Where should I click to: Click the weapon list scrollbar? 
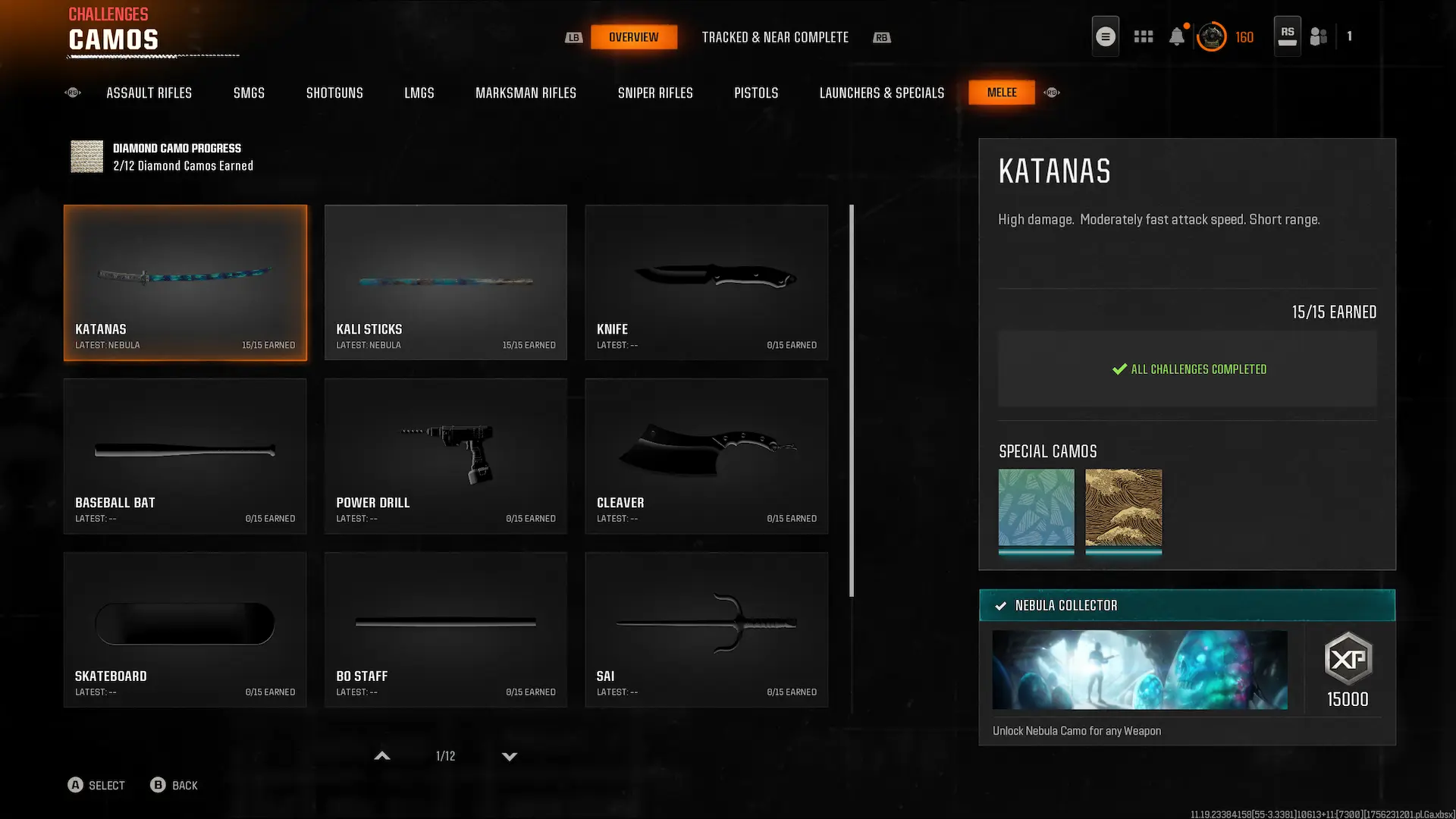[x=852, y=400]
